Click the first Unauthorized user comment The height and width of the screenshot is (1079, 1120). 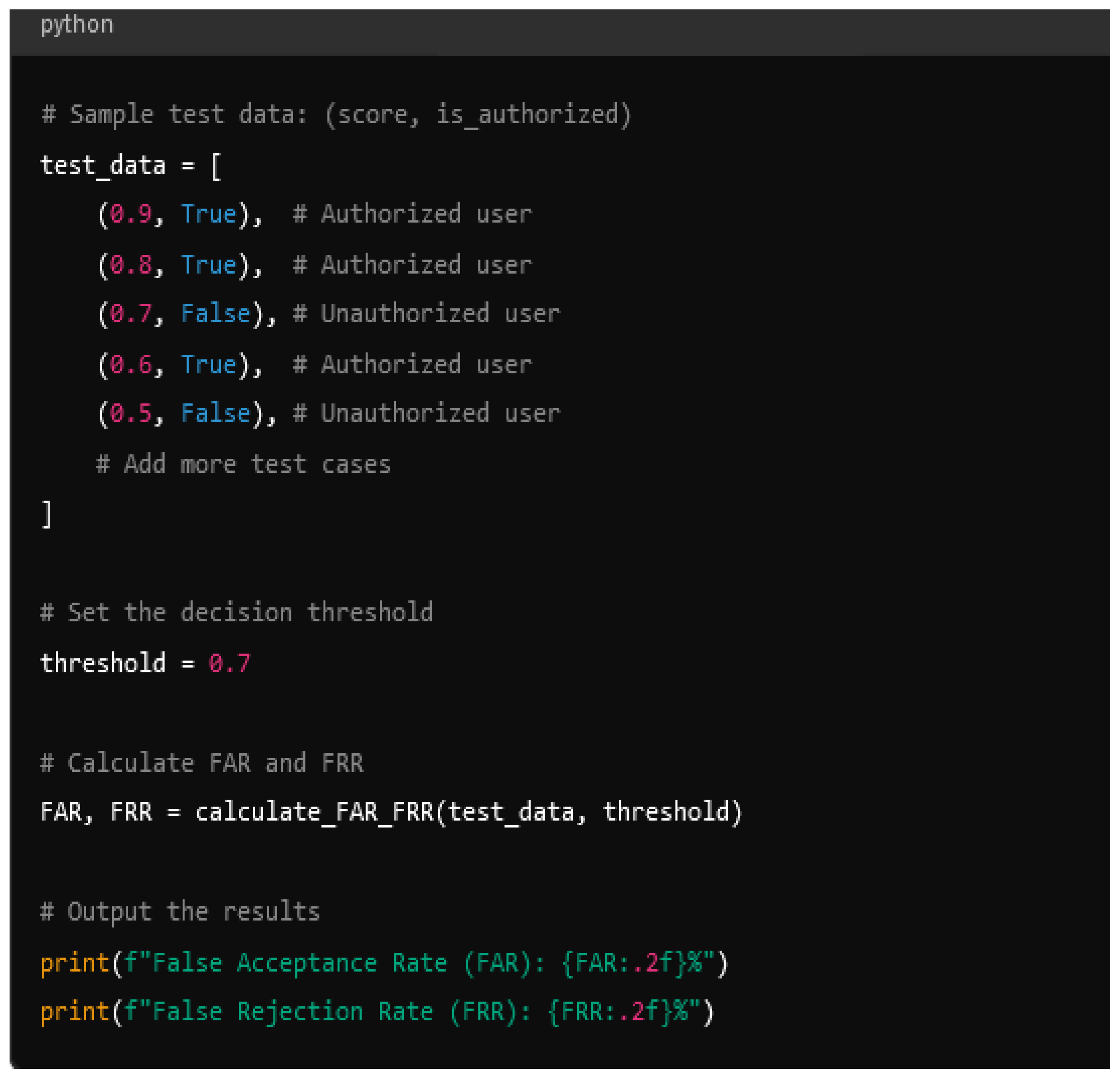tap(426, 314)
